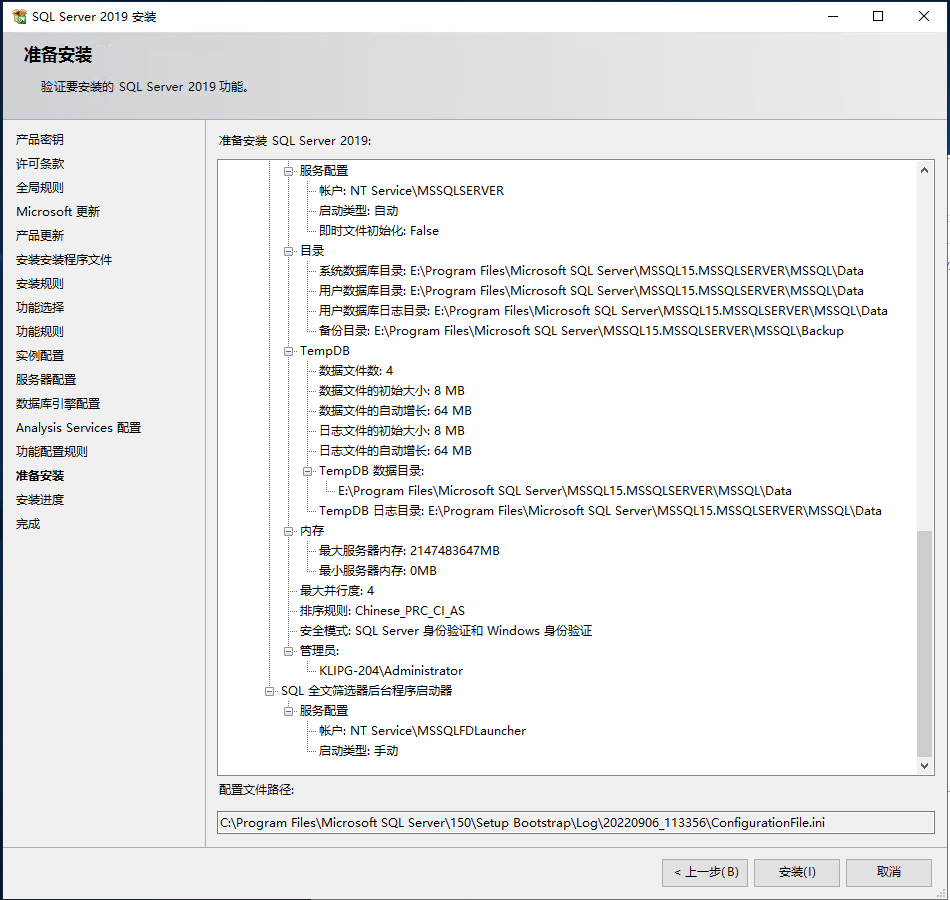
Task: Select 安全模式 authentication row
Action: pos(446,631)
